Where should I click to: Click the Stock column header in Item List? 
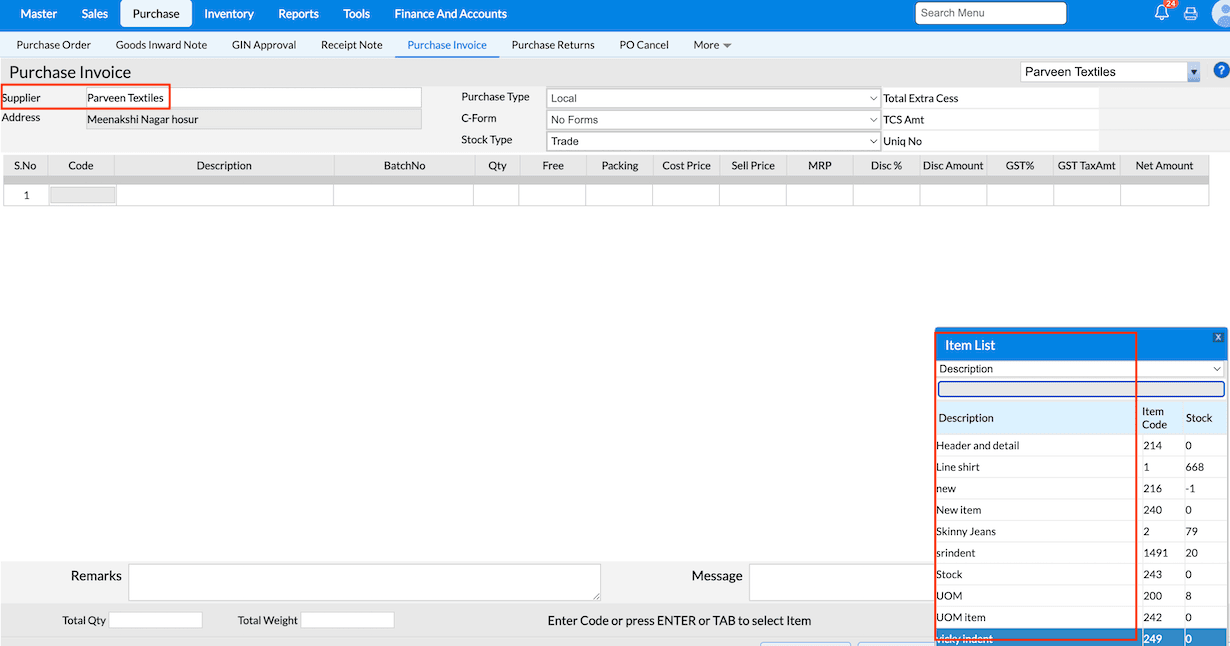coord(1199,418)
